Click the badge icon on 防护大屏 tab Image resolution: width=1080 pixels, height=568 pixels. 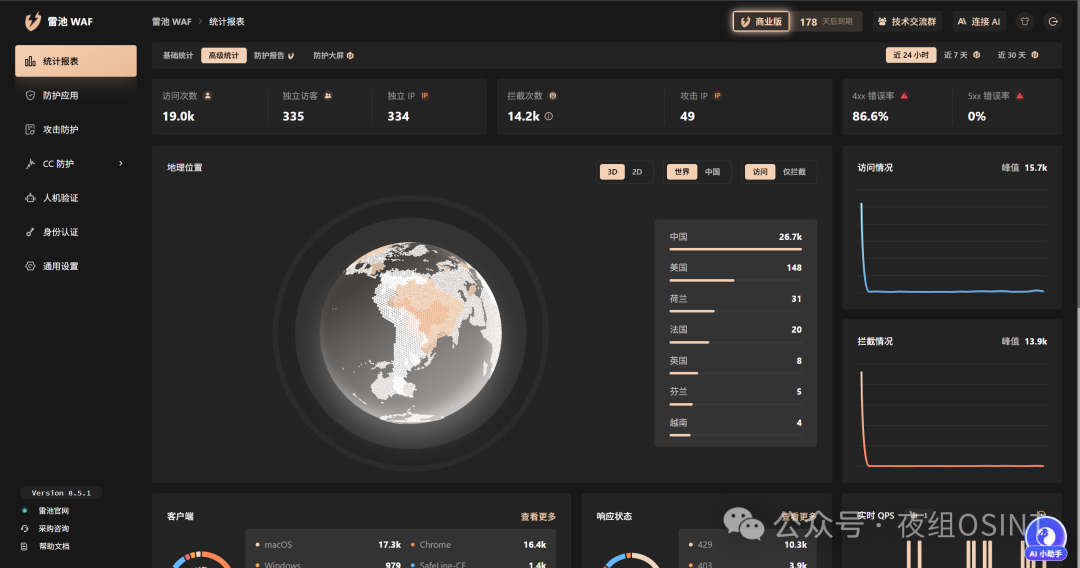tap(350, 55)
